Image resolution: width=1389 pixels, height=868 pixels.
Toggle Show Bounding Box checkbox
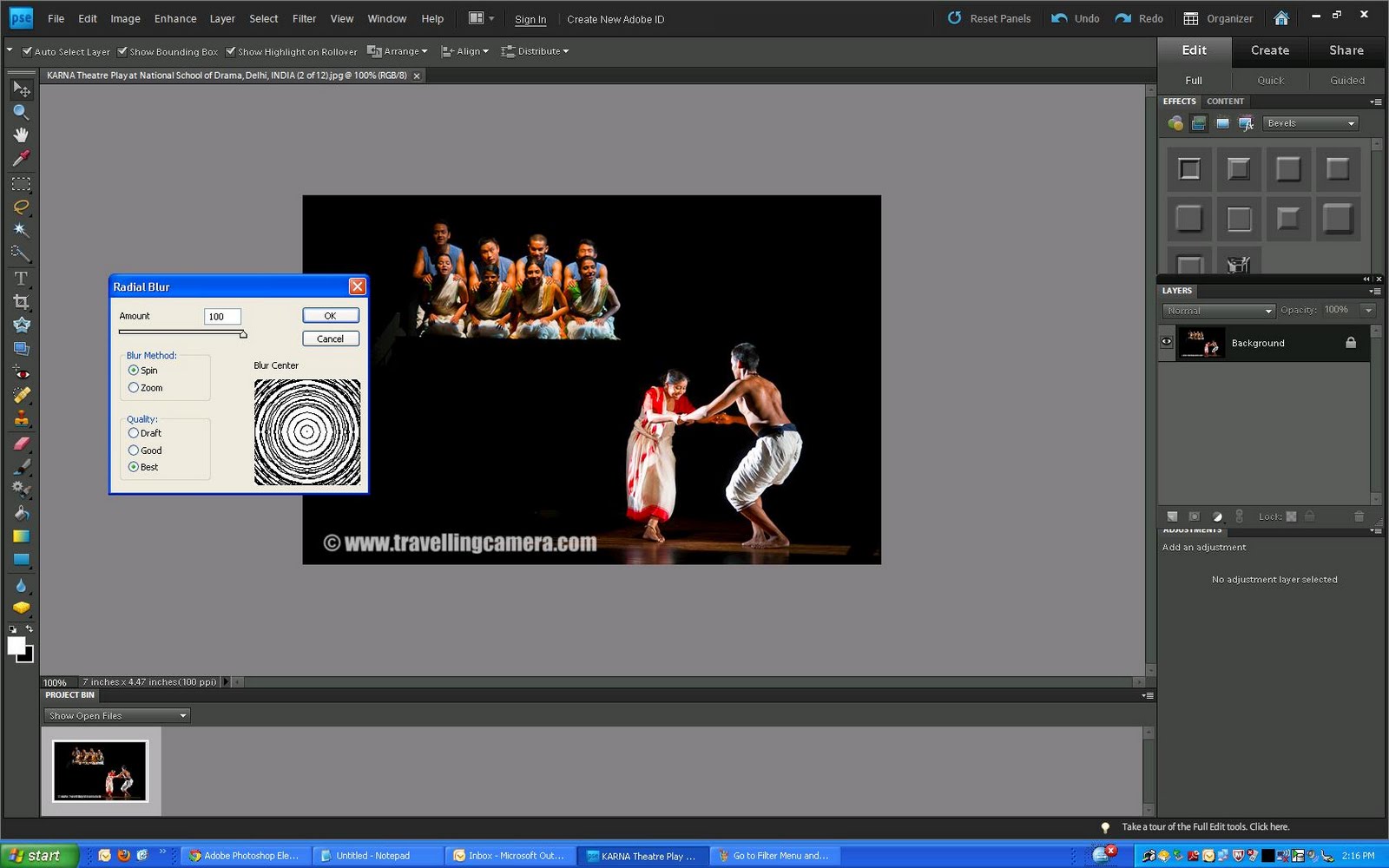122,51
